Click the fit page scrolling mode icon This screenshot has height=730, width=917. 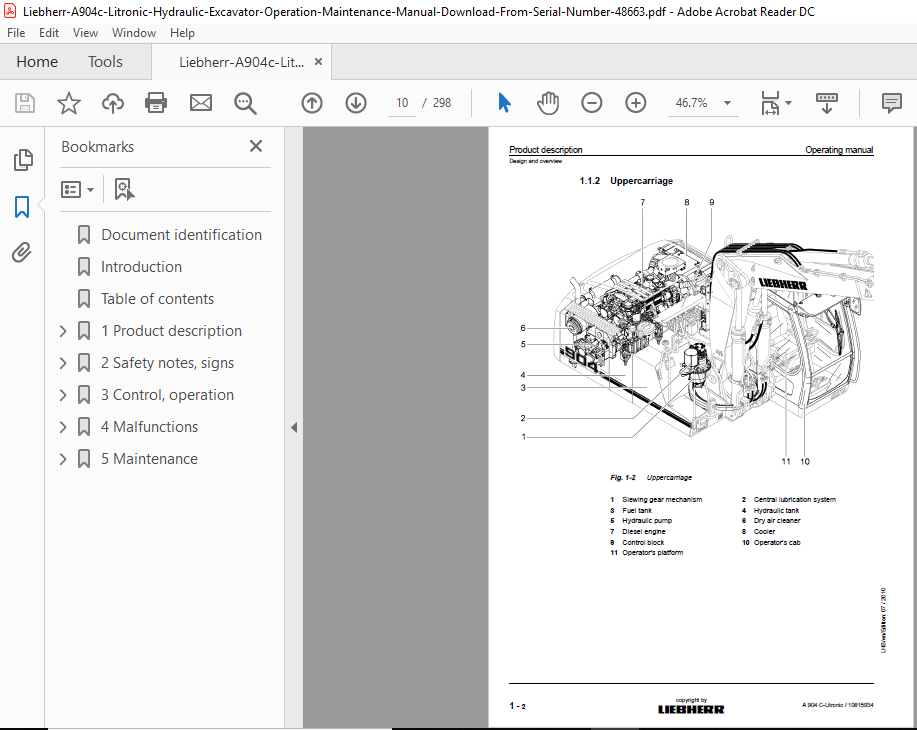coord(770,103)
